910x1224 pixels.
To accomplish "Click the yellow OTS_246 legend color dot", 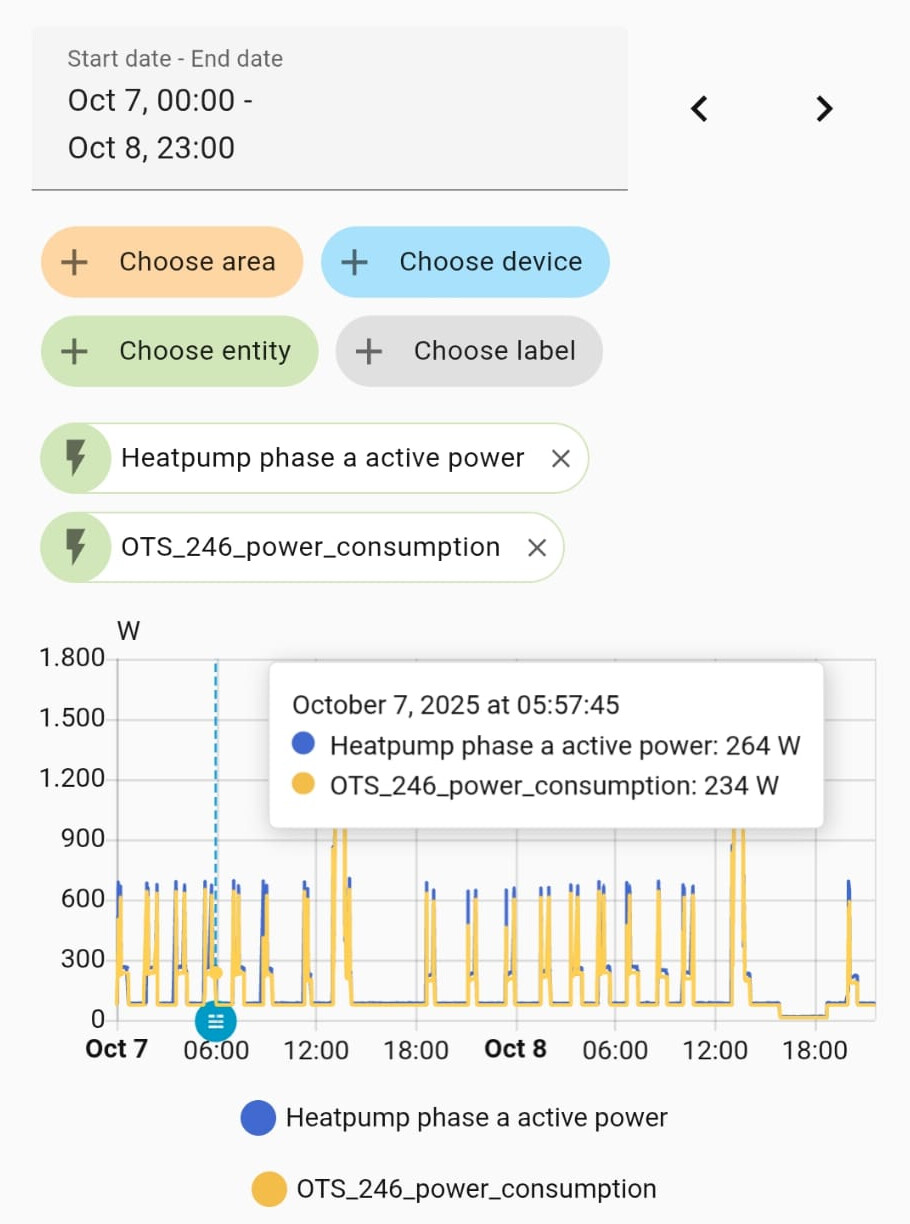I will (269, 1189).
